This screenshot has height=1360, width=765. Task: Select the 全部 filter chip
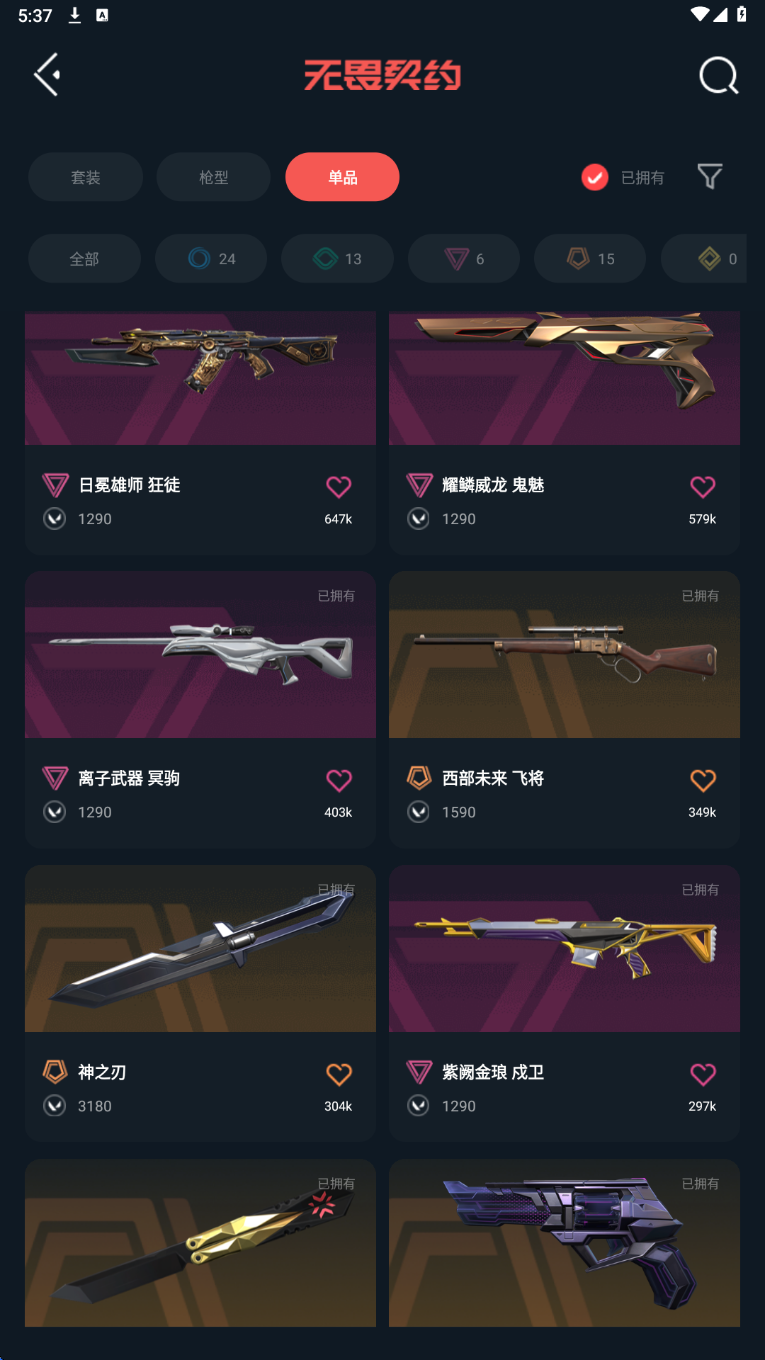(x=84, y=259)
